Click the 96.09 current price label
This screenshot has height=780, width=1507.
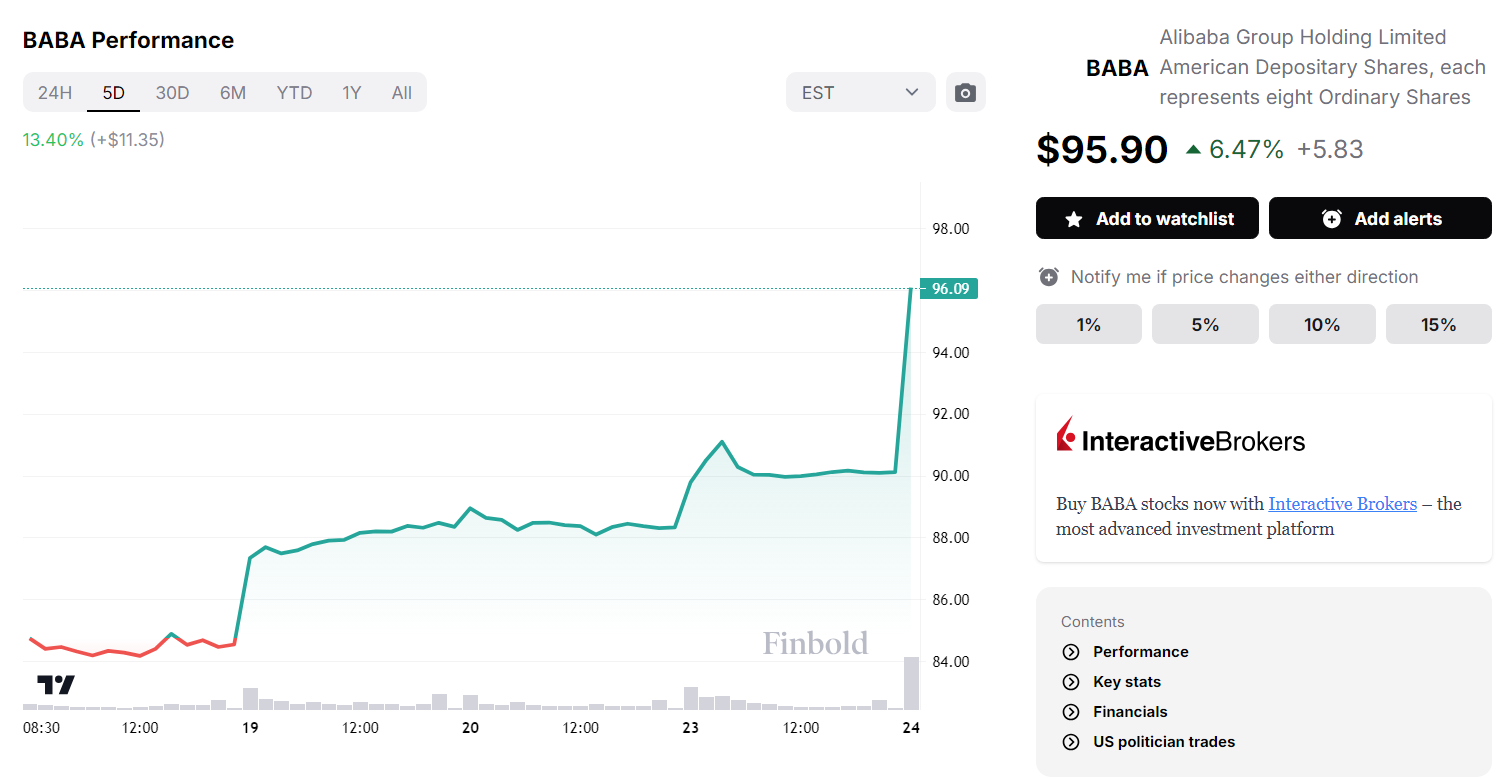point(949,289)
